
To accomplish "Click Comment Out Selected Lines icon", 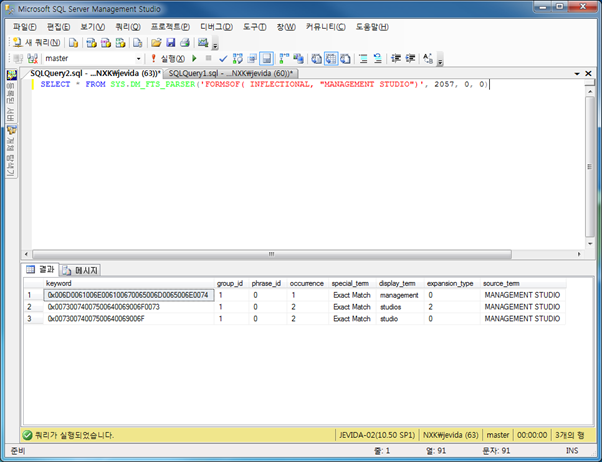I will (x=363, y=58).
